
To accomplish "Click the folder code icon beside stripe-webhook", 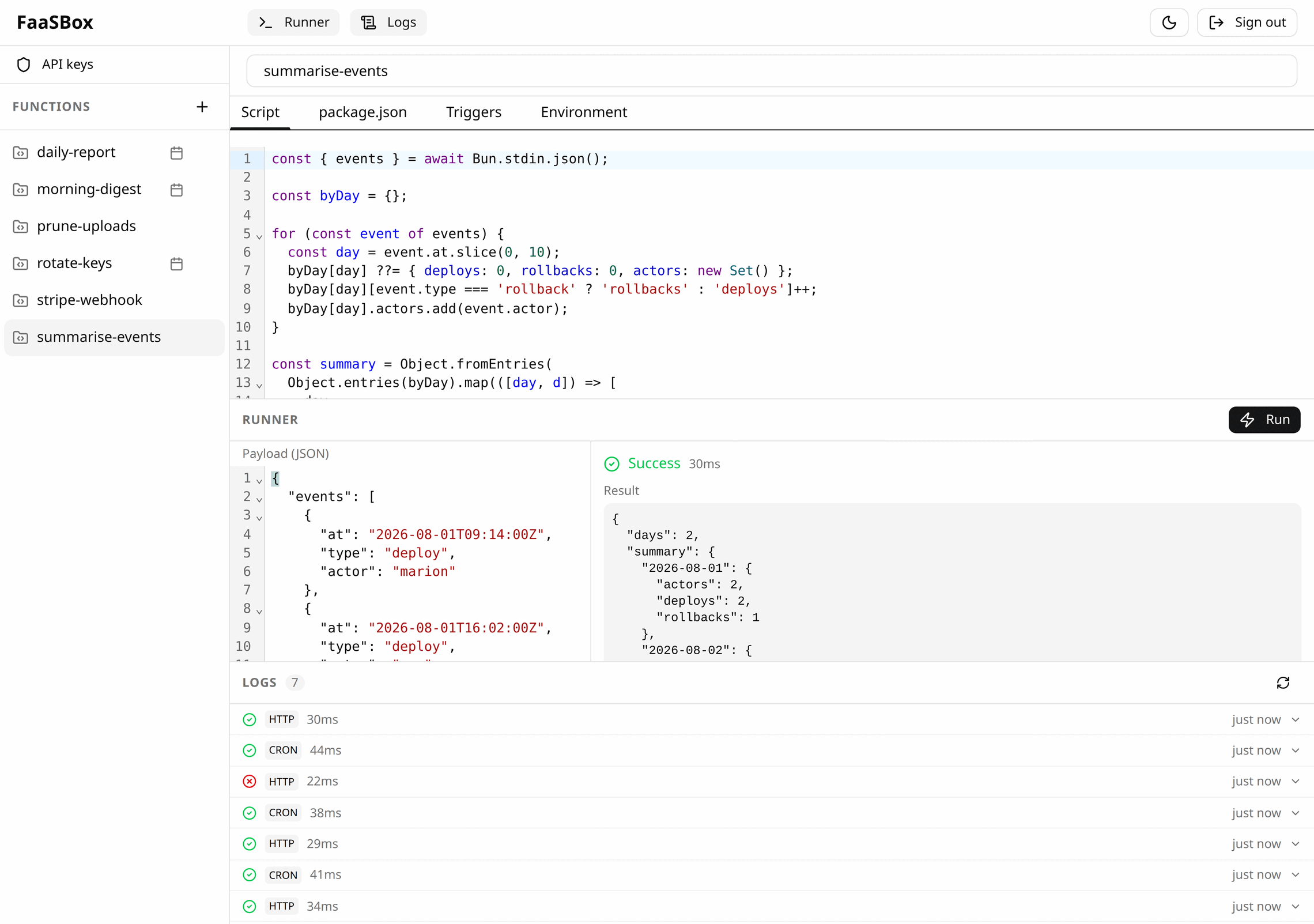I will 21,300.
